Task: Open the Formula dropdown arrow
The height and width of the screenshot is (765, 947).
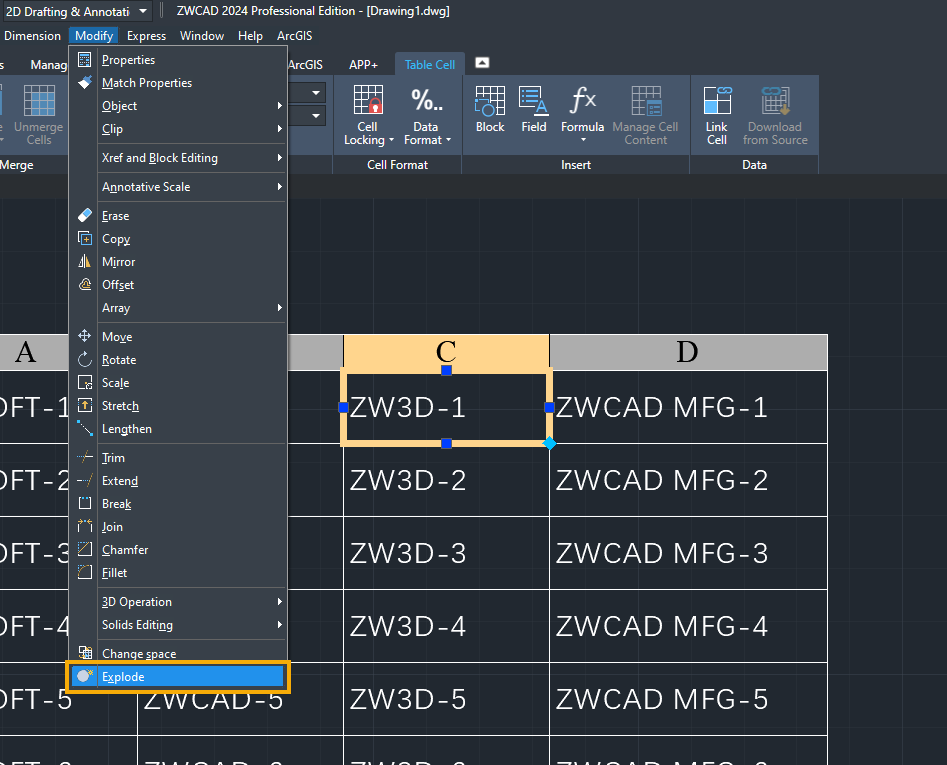Action: click(583, 140)
